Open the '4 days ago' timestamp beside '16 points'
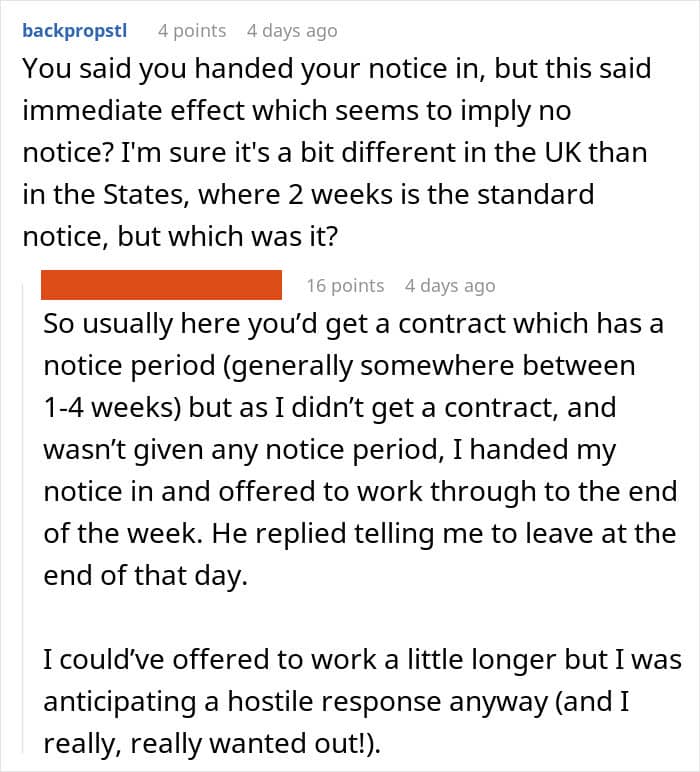The width and height of the screenshot is (700, 772). point(450,286)
